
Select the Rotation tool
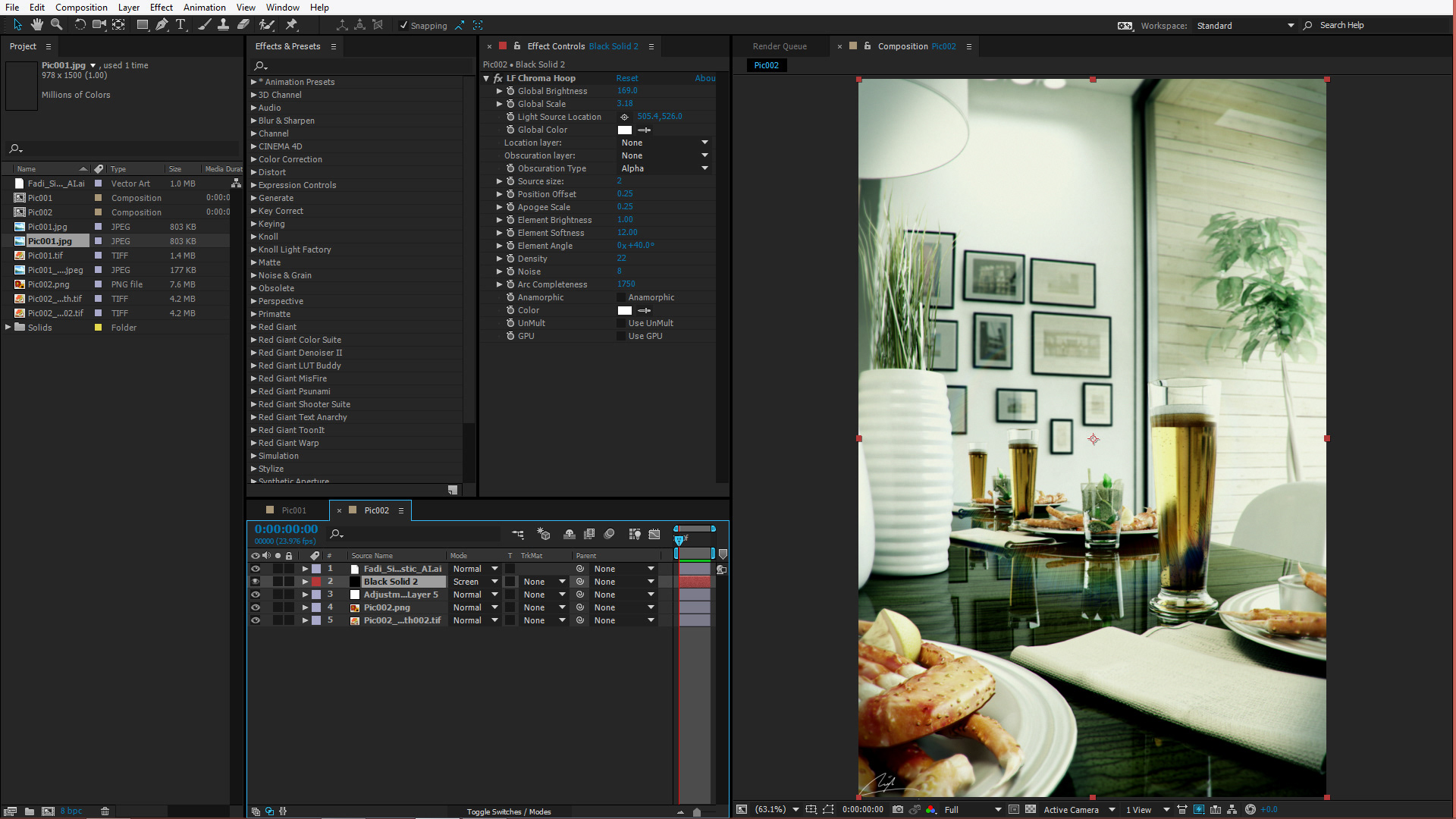click(80, 25)
